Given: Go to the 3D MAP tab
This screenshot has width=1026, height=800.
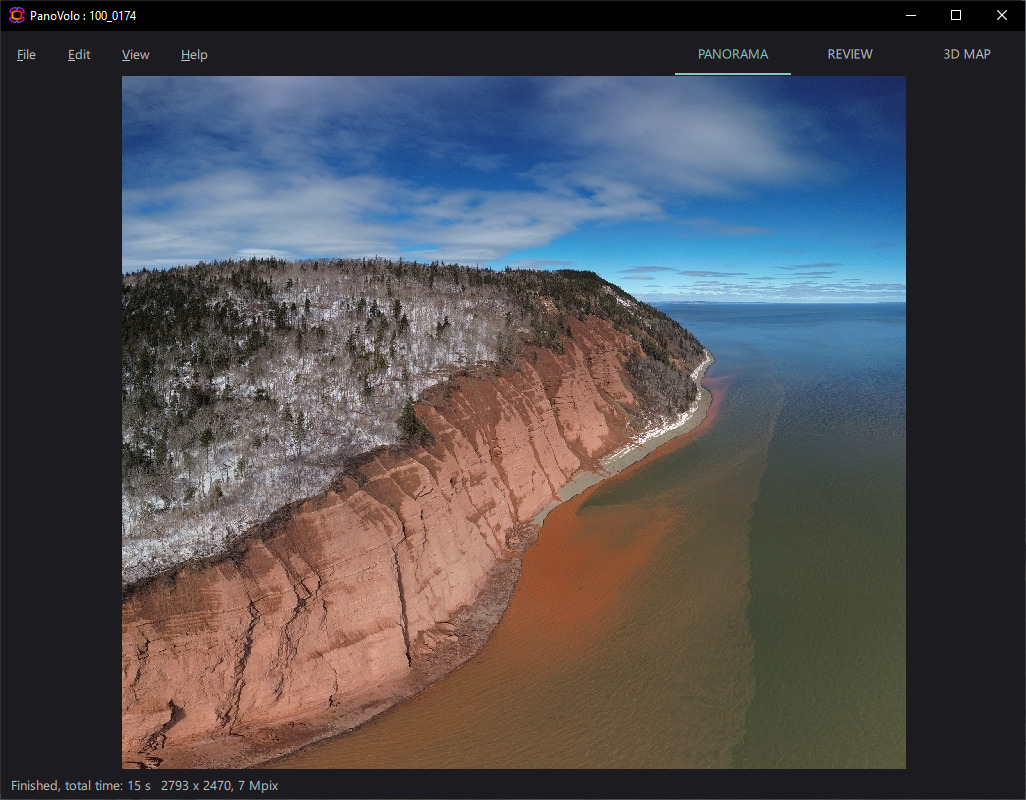Looking at the screenshot, I should [x=966, y=55].
